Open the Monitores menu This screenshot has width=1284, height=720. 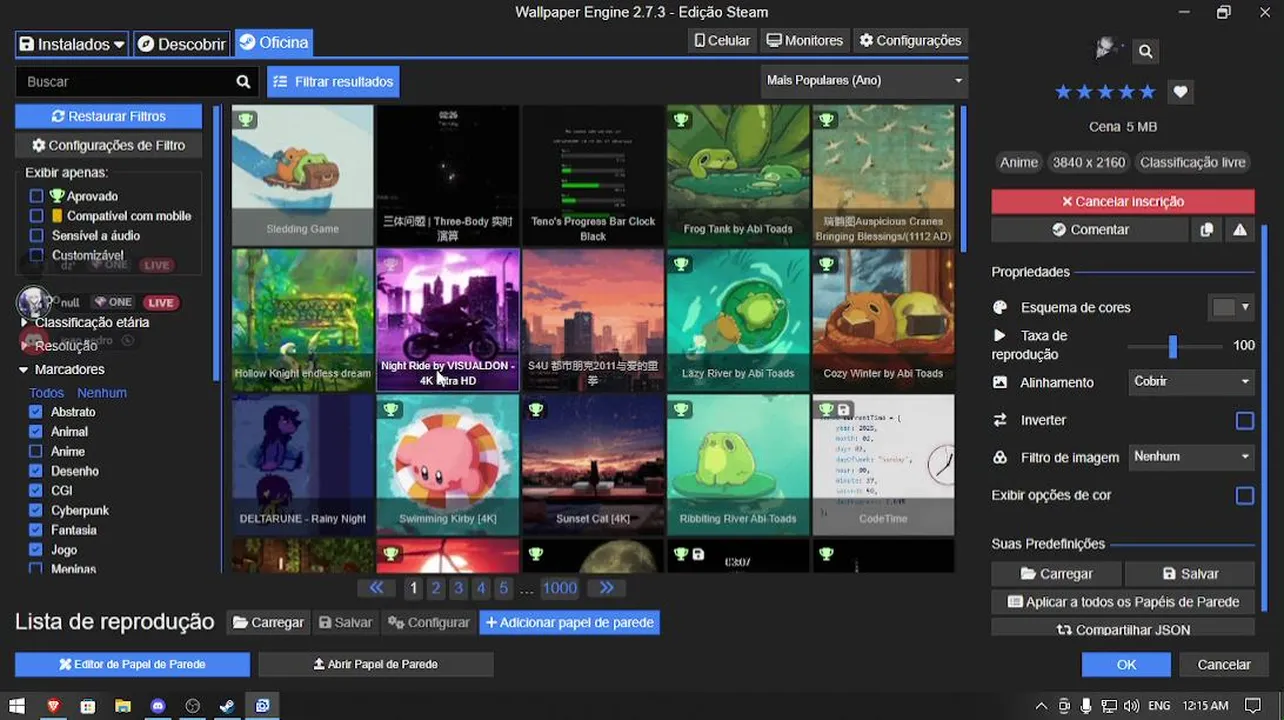[805, 41]
